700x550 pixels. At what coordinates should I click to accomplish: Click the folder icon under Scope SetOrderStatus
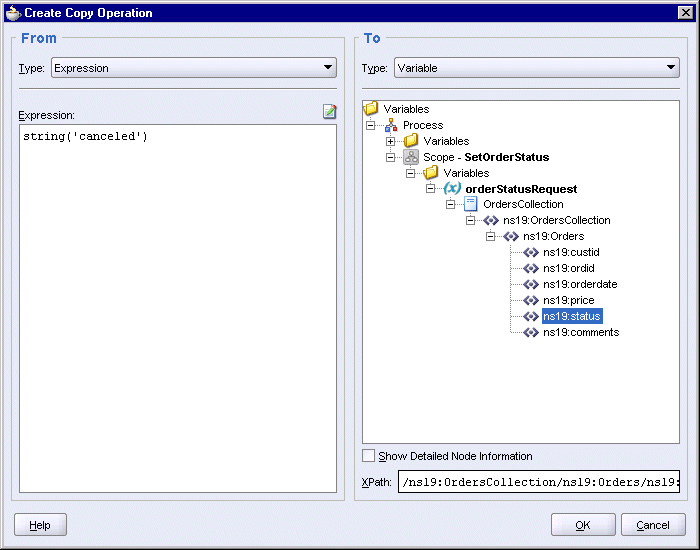click(x=431, y=173)
